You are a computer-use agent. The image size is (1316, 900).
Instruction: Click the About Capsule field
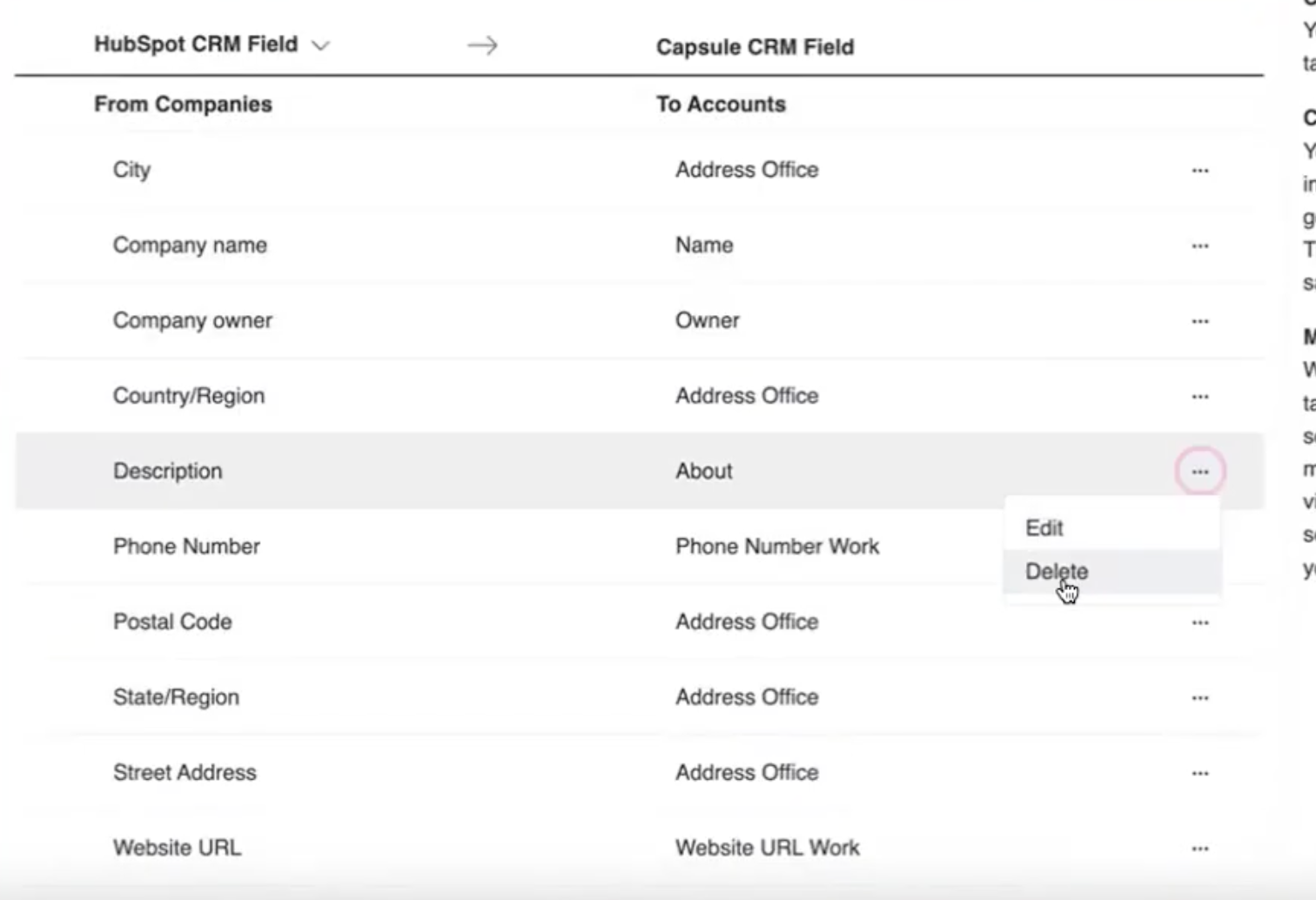[x=704, y=471]
